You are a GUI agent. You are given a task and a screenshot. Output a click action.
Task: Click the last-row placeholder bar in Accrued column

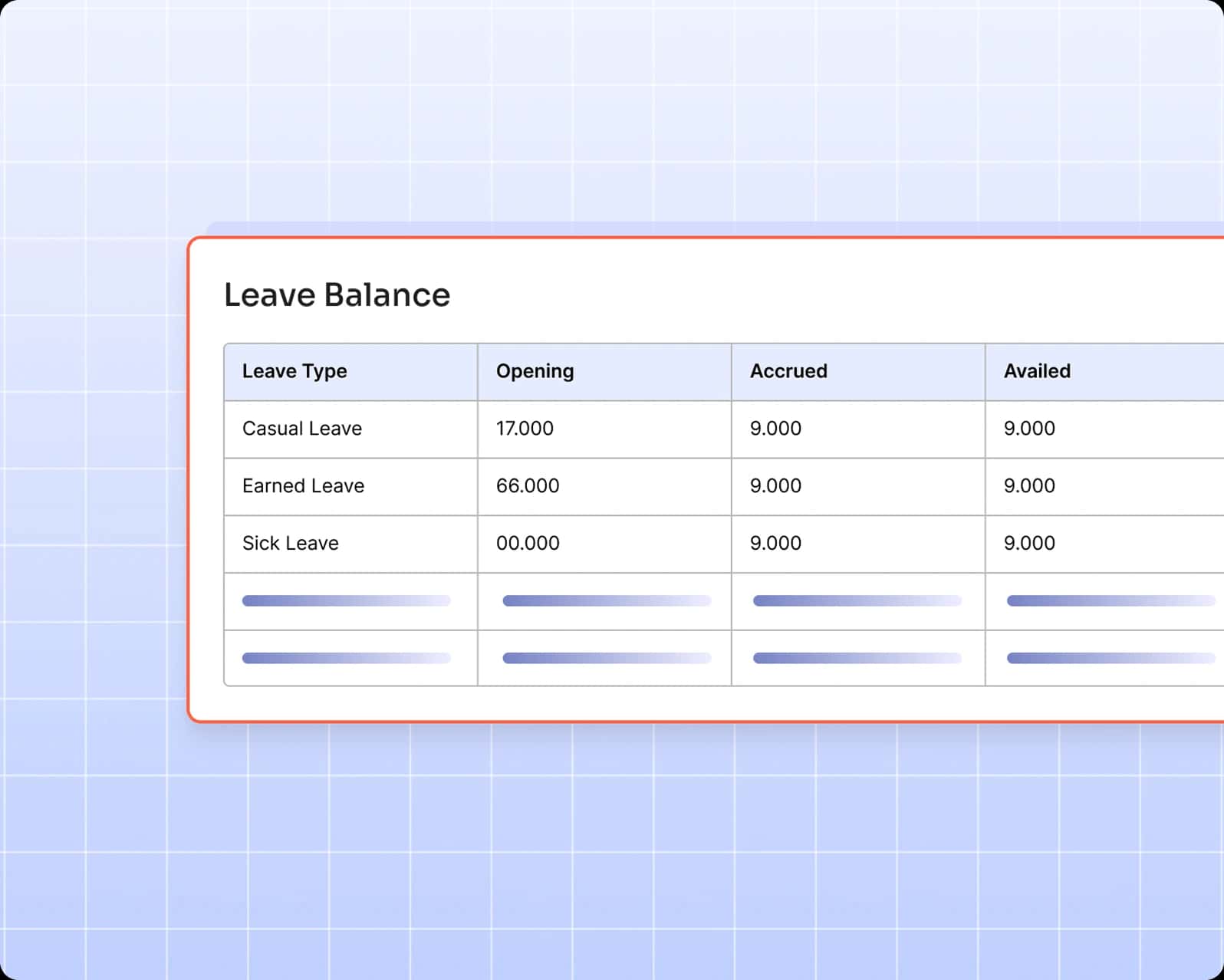857,658
